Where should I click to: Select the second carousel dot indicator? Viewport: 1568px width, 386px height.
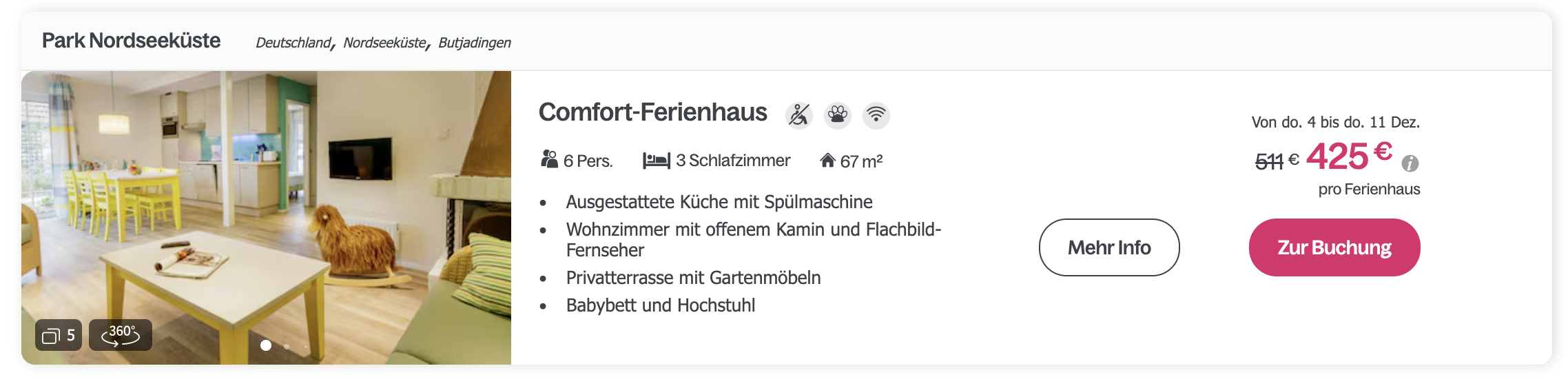coord(287,346)
